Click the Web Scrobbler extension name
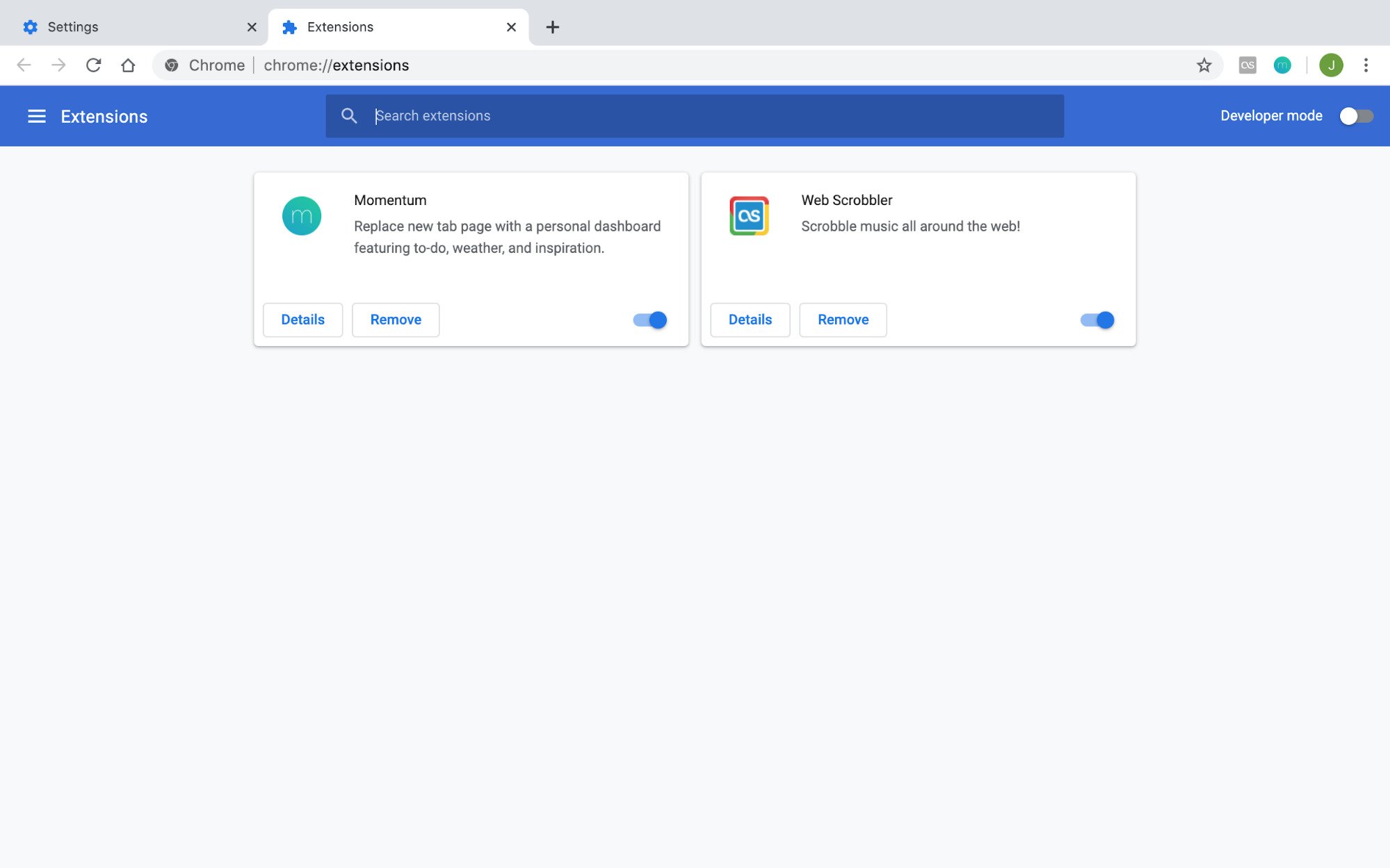Image resolution: width=1390 pixels, height=868 pixels. 846,200
